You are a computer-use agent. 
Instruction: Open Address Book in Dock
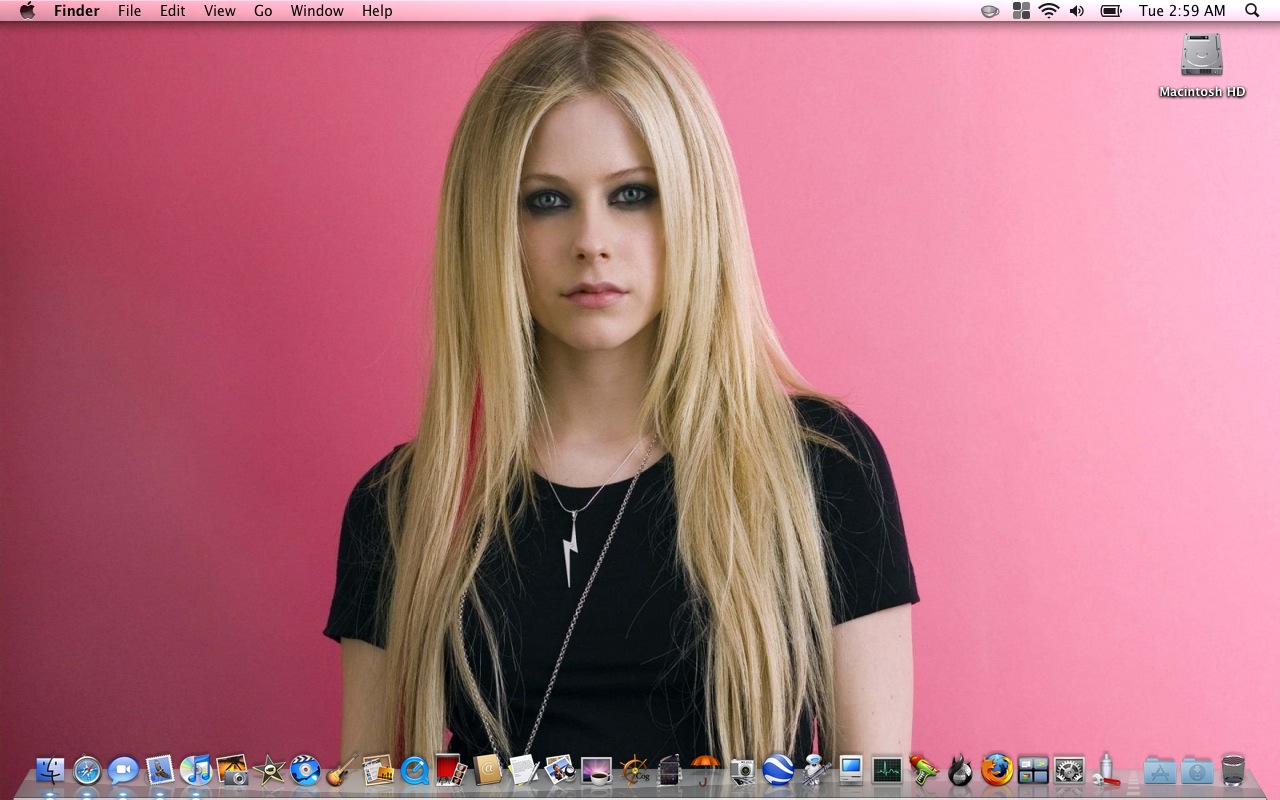[x=488, y=770]
